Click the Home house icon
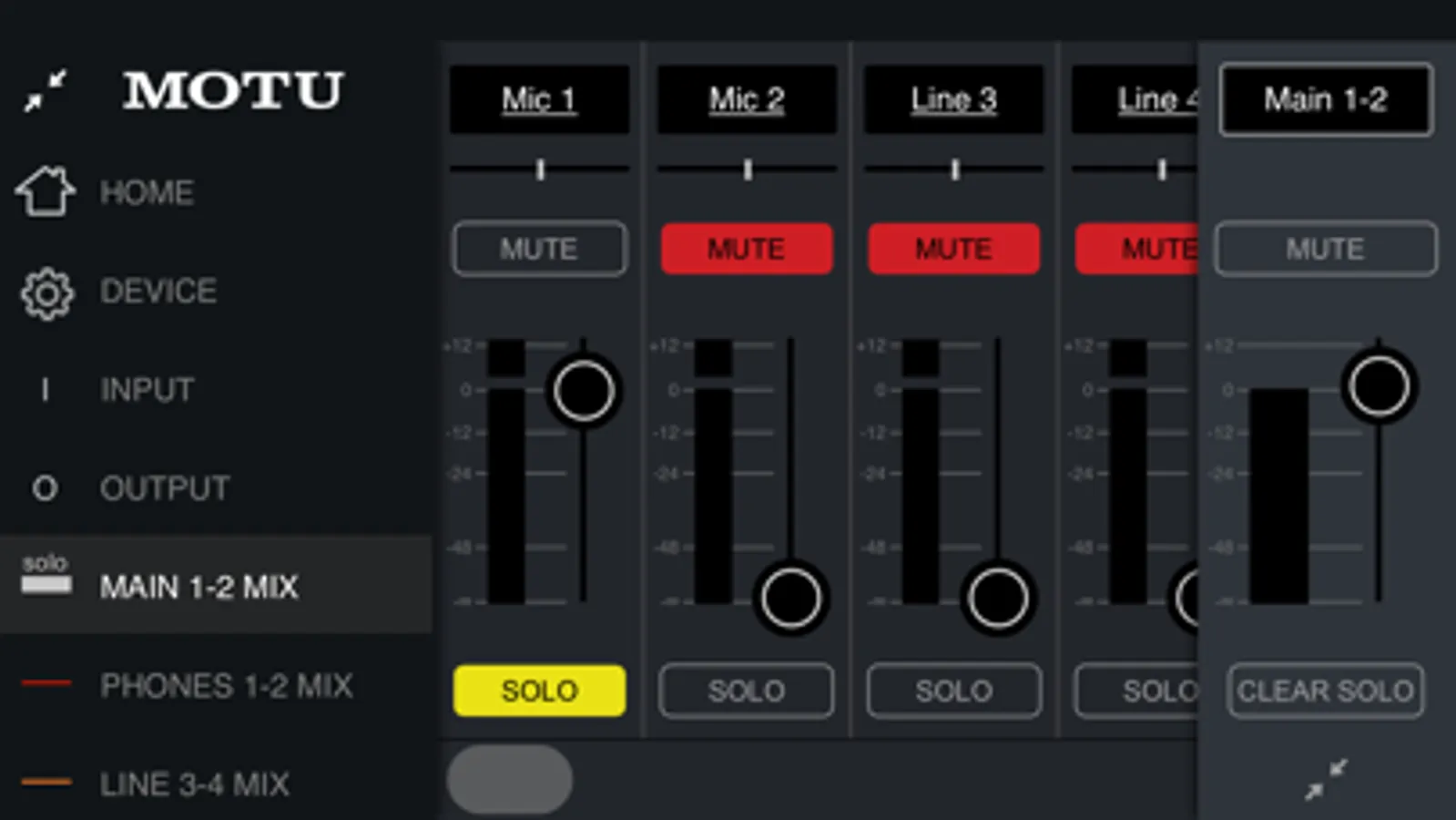 pyautogui.click(x=46, y=191)
